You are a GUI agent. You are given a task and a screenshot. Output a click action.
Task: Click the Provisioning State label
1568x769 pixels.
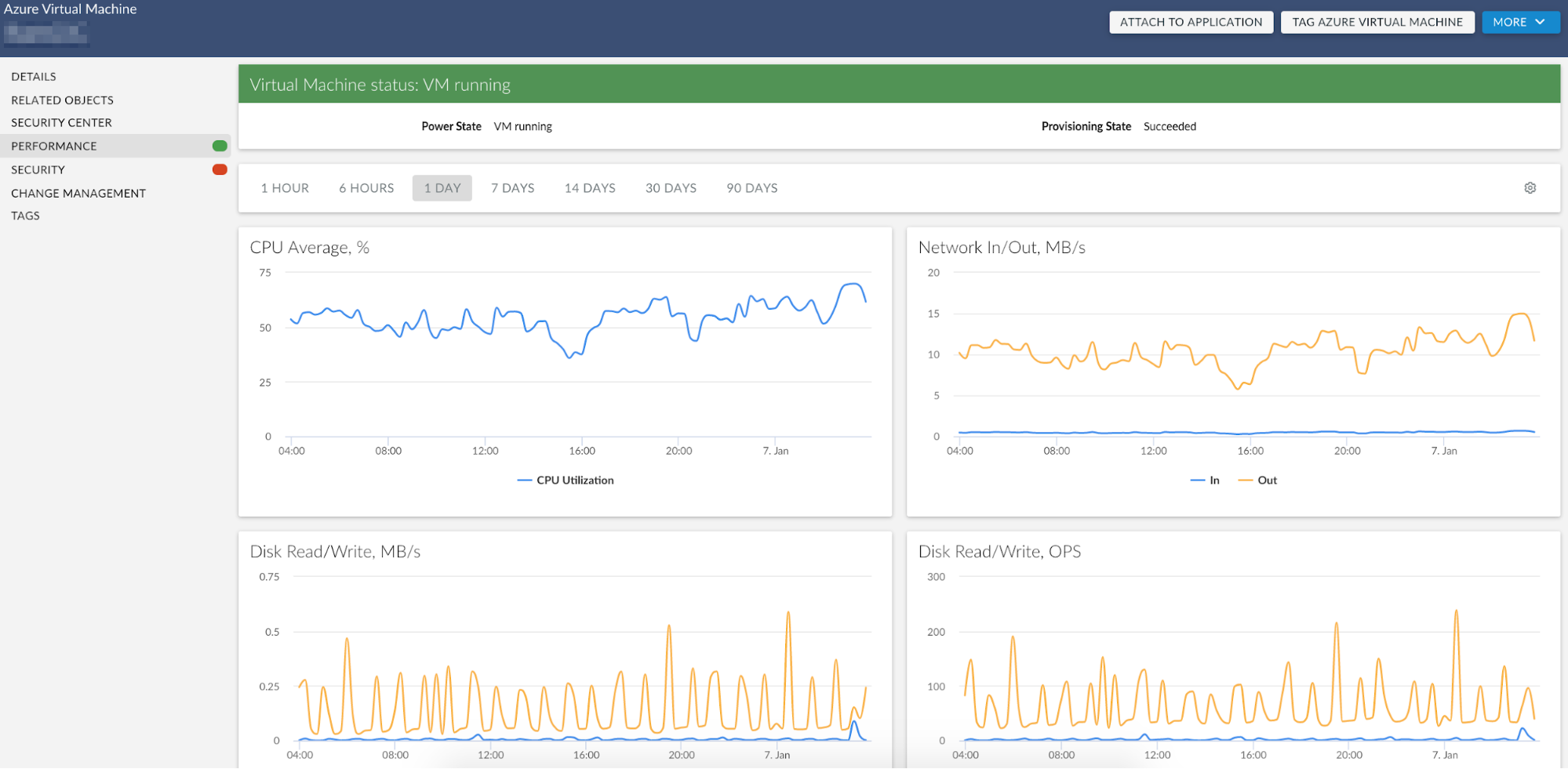(1086, 127)
